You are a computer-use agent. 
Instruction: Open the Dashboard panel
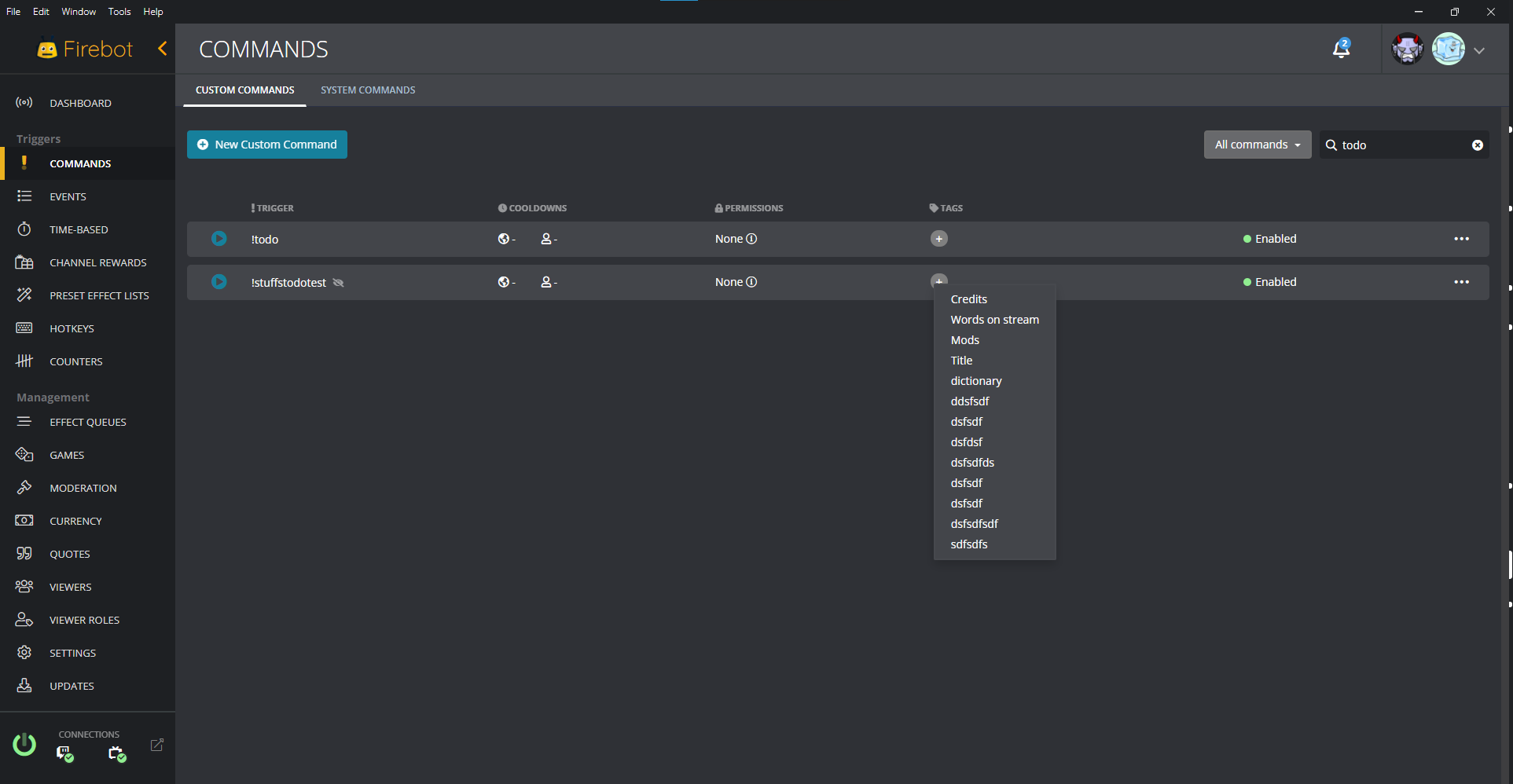(80, 103)
